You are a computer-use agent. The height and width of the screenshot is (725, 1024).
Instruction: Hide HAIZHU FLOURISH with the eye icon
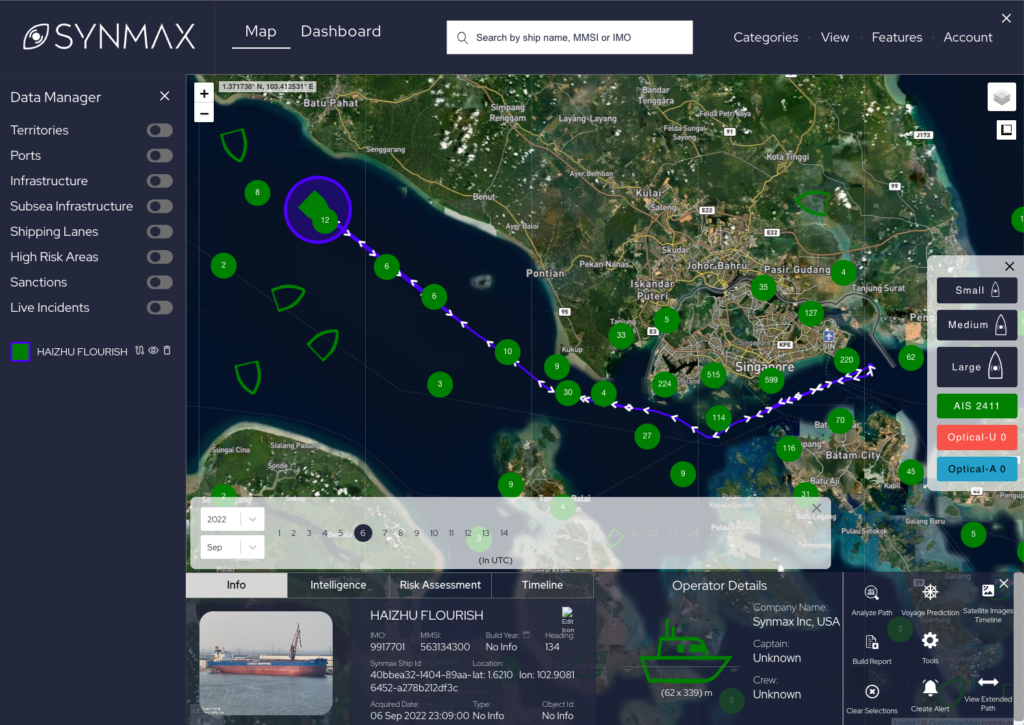pos(153,351)
